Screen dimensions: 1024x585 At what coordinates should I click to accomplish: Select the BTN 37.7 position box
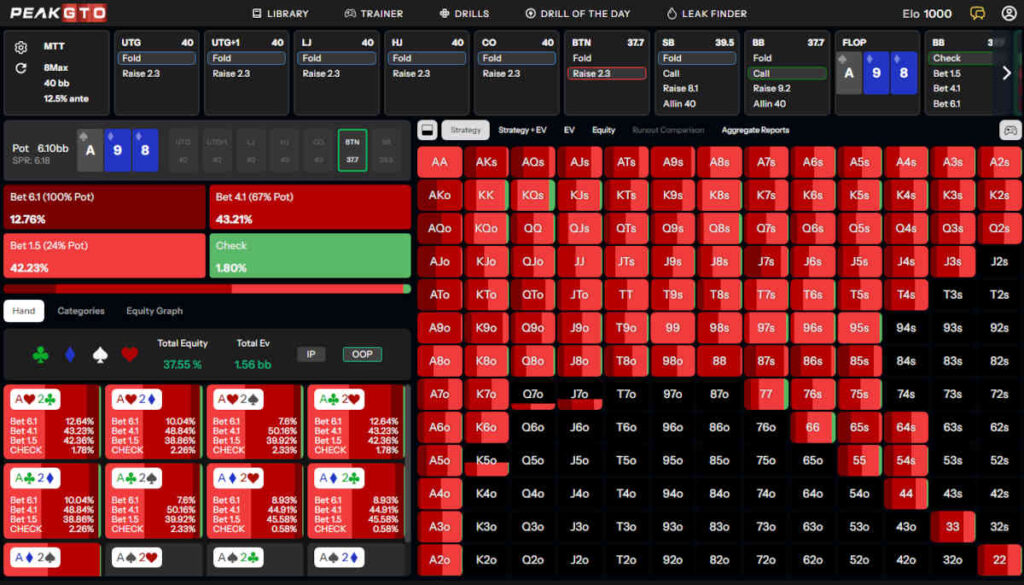(x=352, y=150)
